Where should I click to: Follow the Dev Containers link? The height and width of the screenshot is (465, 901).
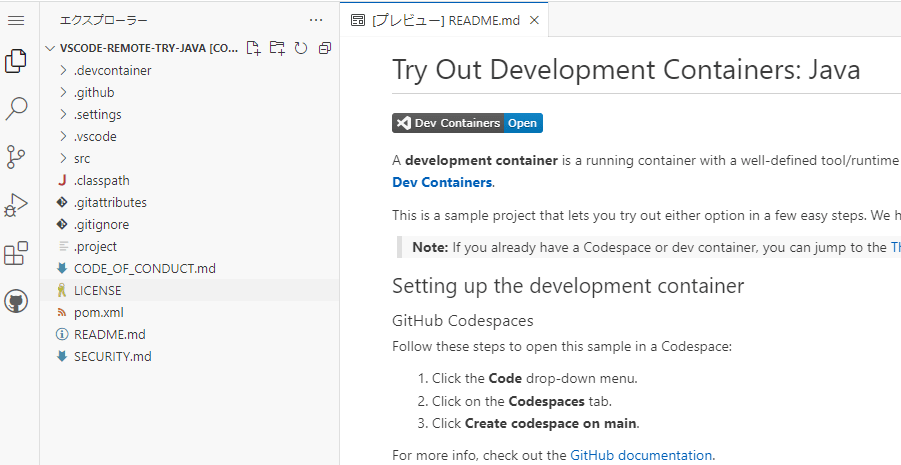click(442, 183)
